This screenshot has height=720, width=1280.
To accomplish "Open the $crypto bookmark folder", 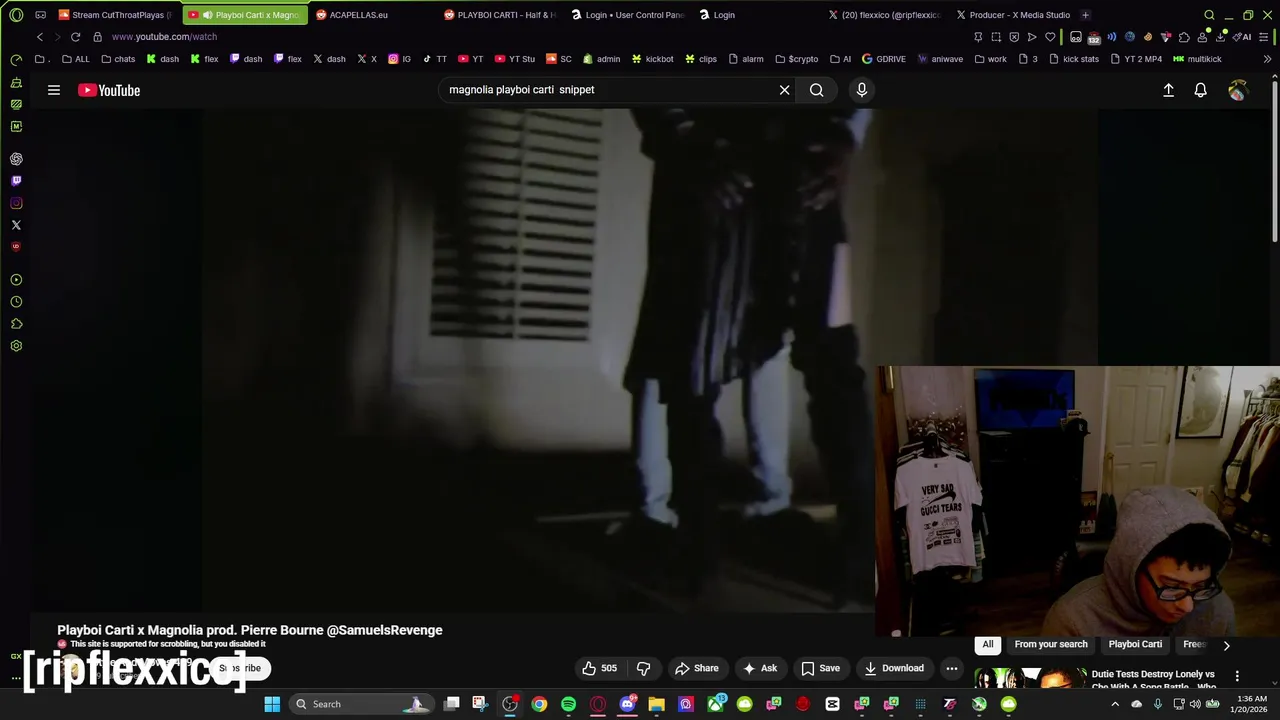I will coord(796,59).
